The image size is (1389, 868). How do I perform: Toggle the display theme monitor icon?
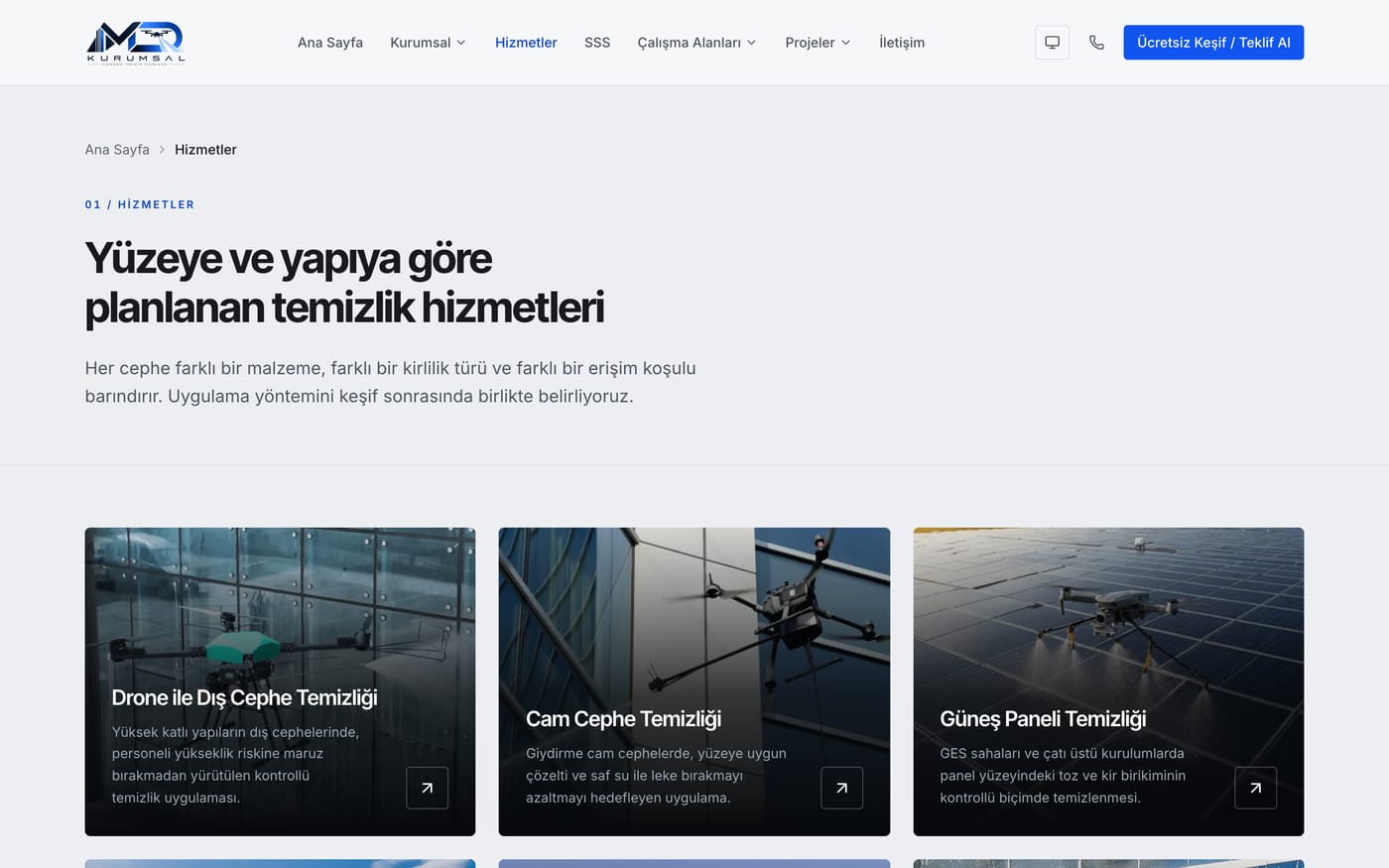coord(1052,43)
